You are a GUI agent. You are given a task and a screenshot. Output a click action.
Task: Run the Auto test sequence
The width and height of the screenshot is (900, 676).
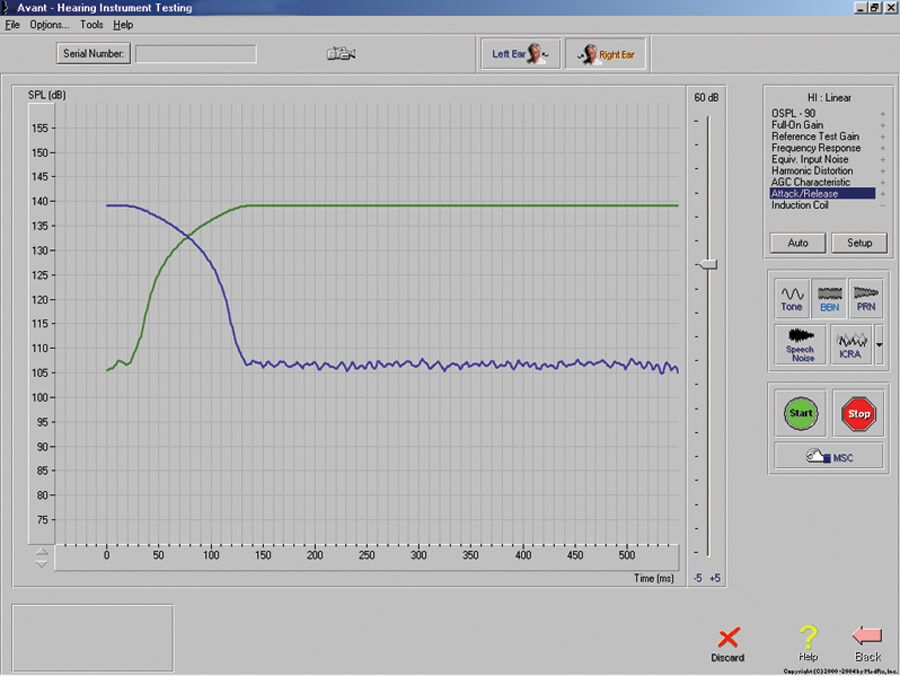tap(797, 242)
